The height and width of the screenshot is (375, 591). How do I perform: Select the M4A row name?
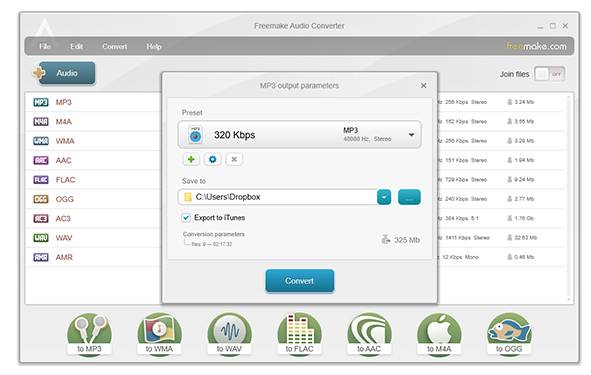[64, 122]
